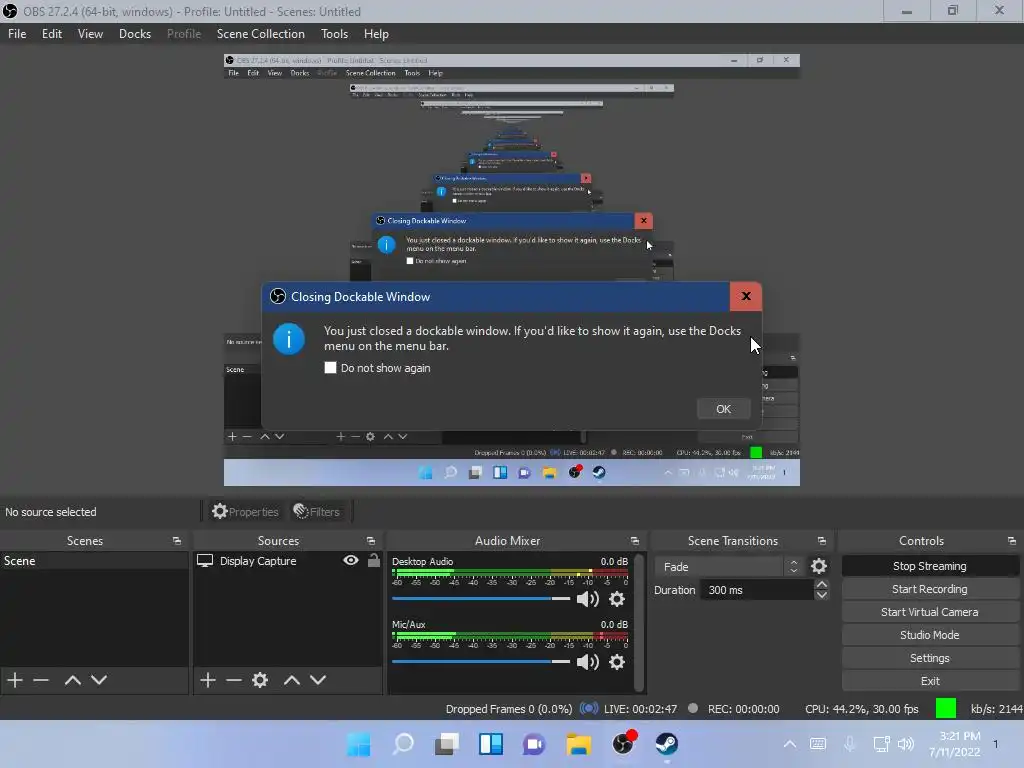Move source down in Sources panel

pyautogui.click(x=318, y=680)
